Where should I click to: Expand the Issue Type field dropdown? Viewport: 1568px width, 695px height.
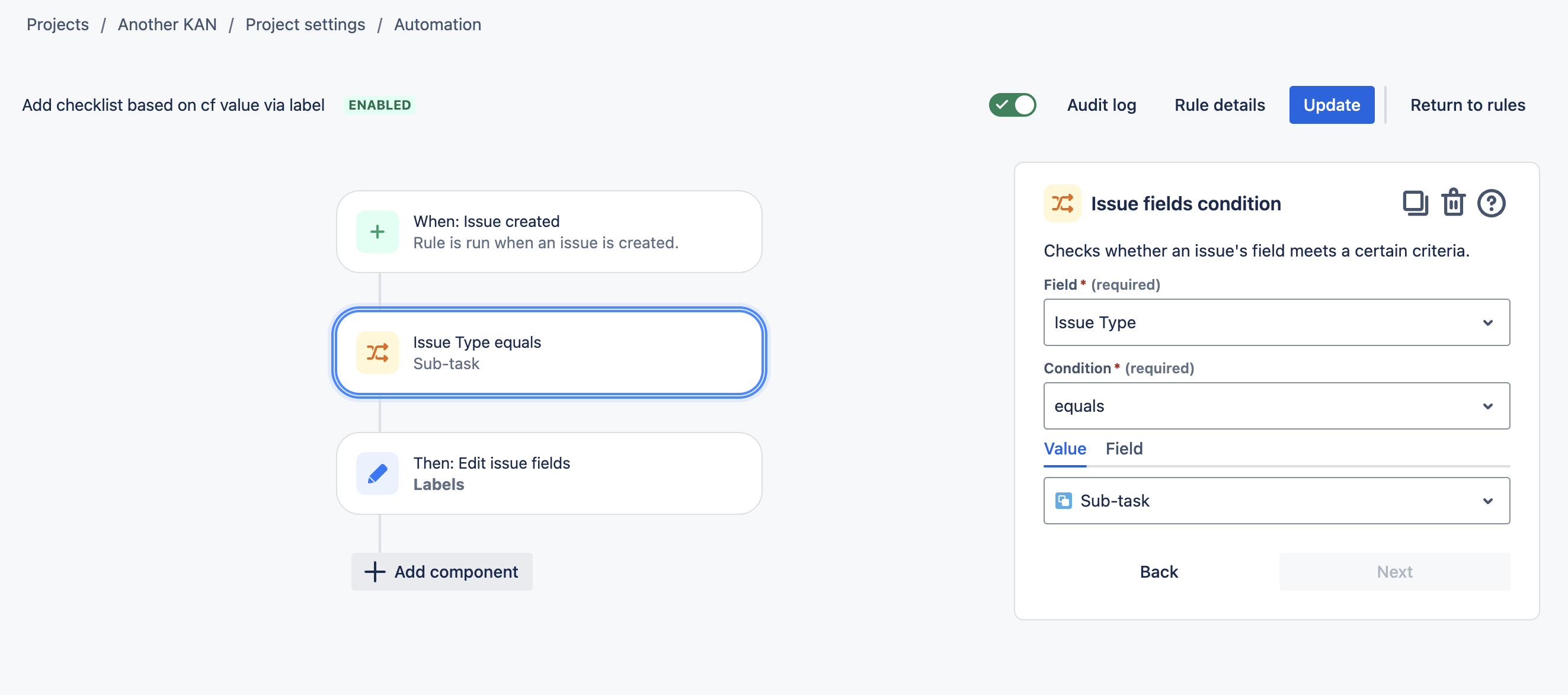click(1276, 322)
